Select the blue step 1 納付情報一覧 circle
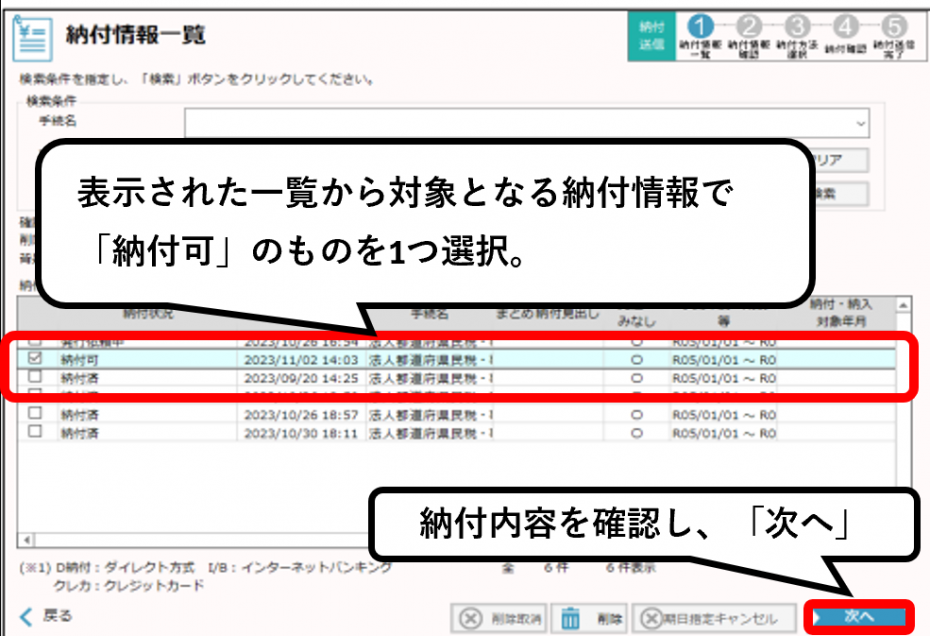 pos(702,26)
